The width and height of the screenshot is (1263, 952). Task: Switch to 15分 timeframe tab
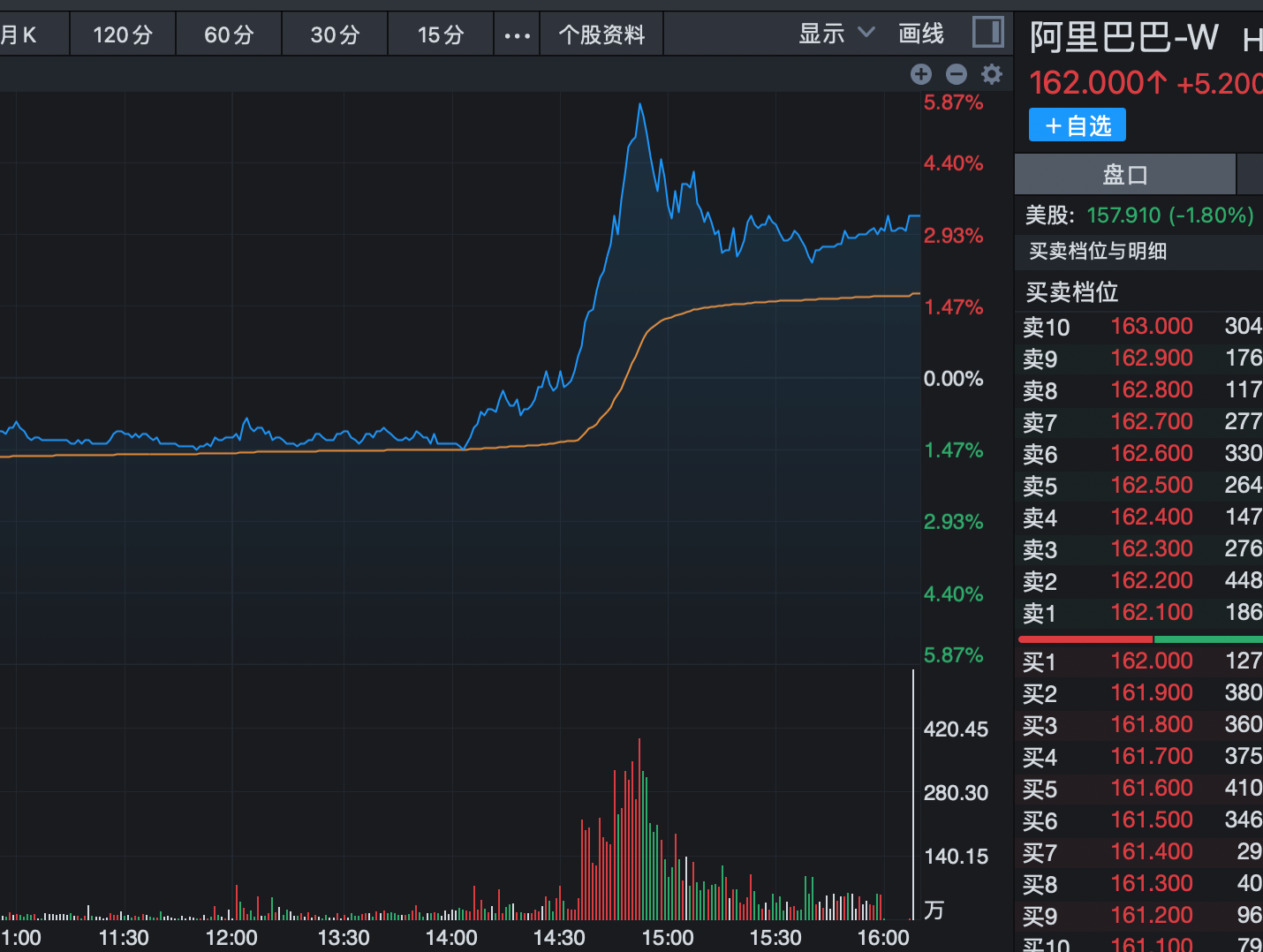(441, 35)
